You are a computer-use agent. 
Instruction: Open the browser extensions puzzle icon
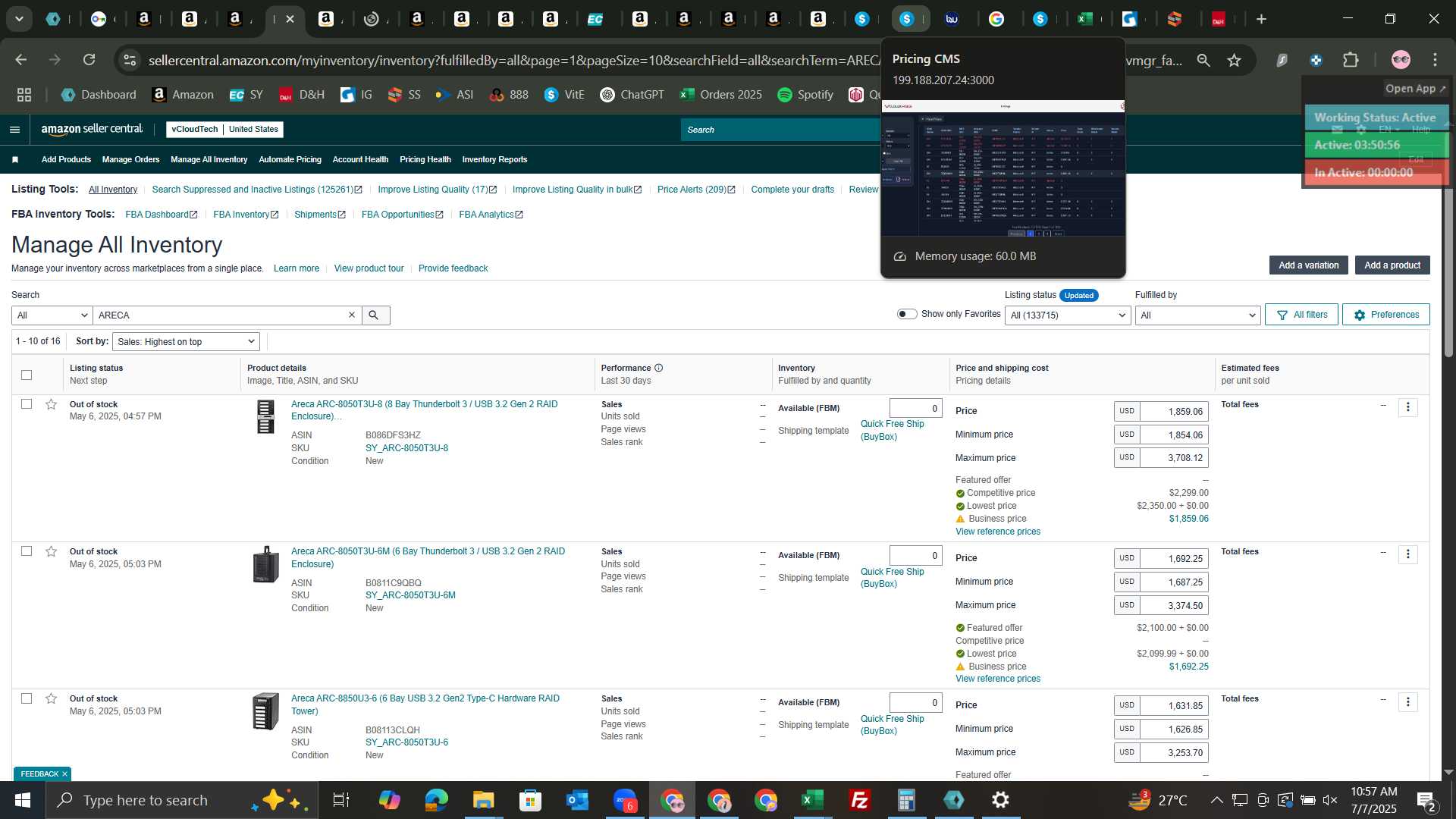[x=1351, y=60]
